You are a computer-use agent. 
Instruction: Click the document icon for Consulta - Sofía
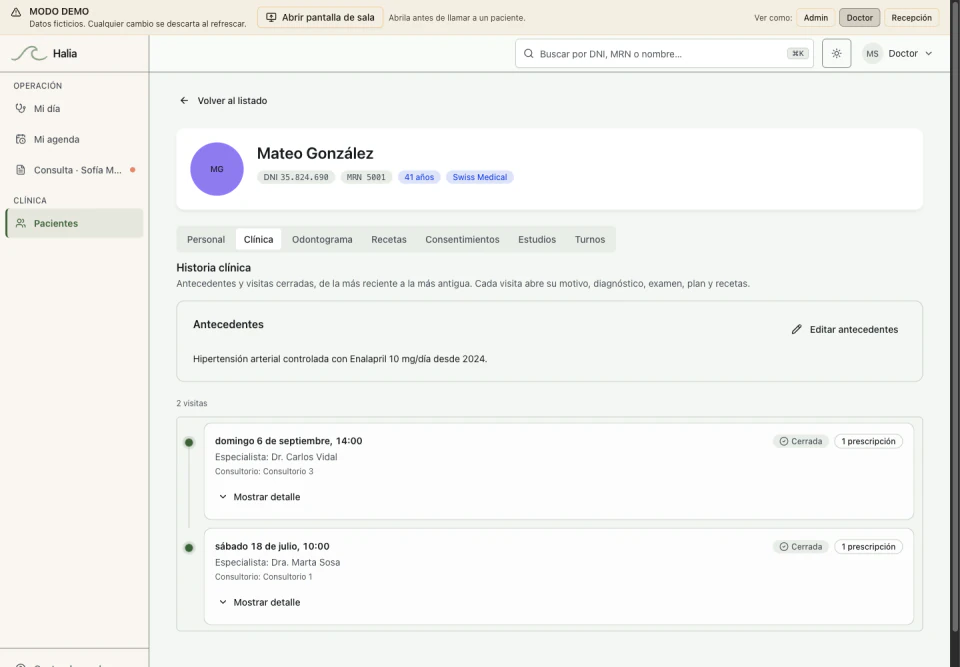pyautogui.click(x=21, y=170)
